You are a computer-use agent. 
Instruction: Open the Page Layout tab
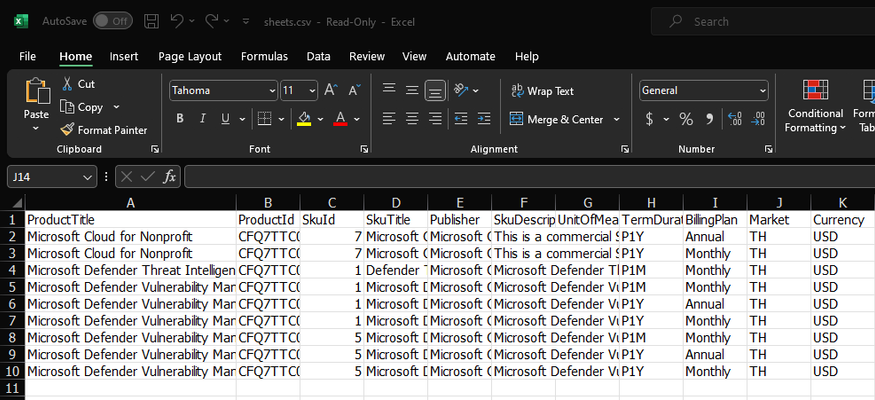[190, 56]
